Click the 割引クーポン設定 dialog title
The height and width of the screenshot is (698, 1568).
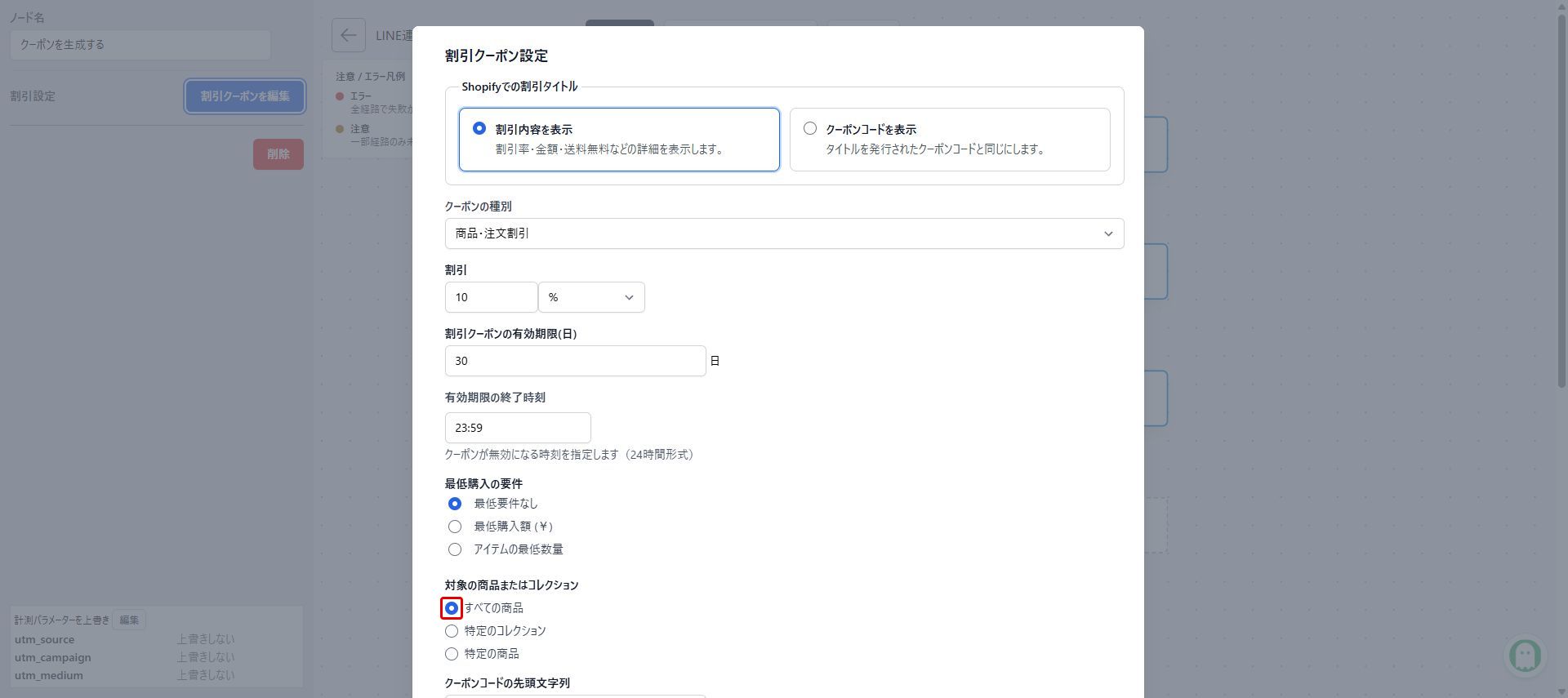[497, 56]
